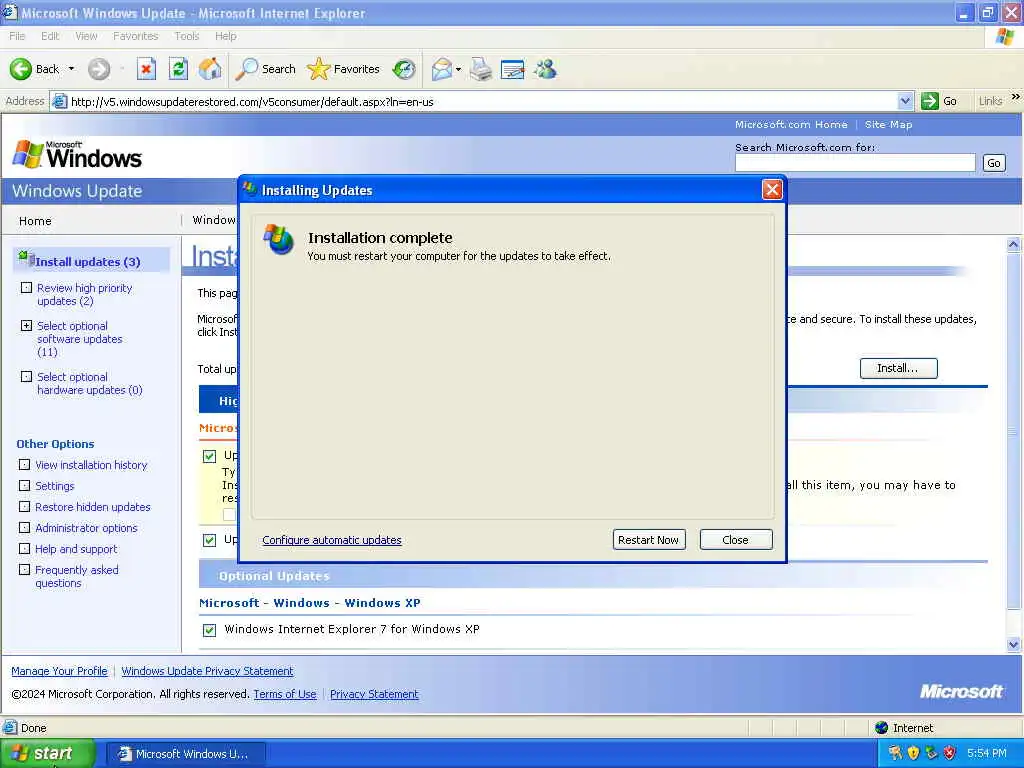Click the Forward arrow icon
1024x768 pixels.
pos(99,69)
